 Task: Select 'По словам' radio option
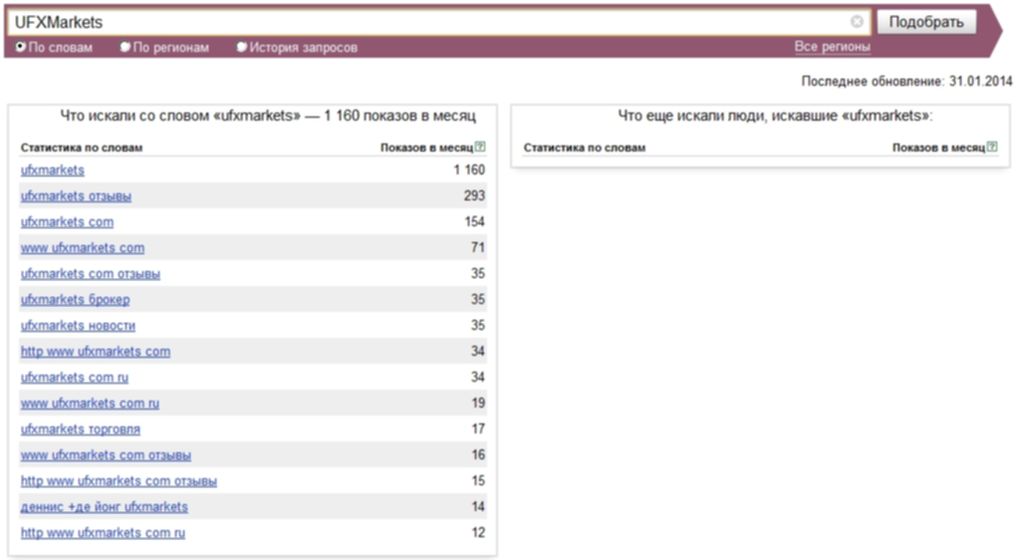(21, 47)
